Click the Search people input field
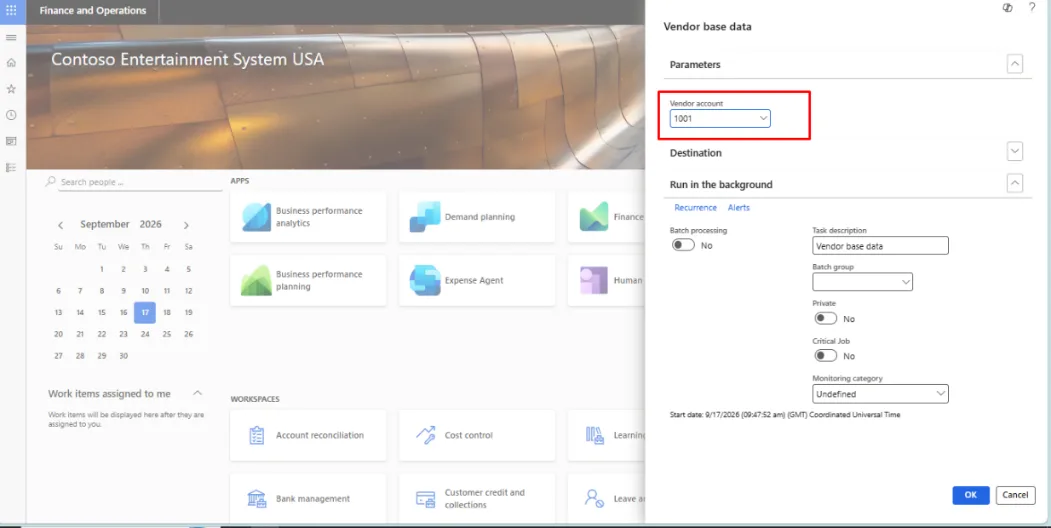 click(139, 182)
